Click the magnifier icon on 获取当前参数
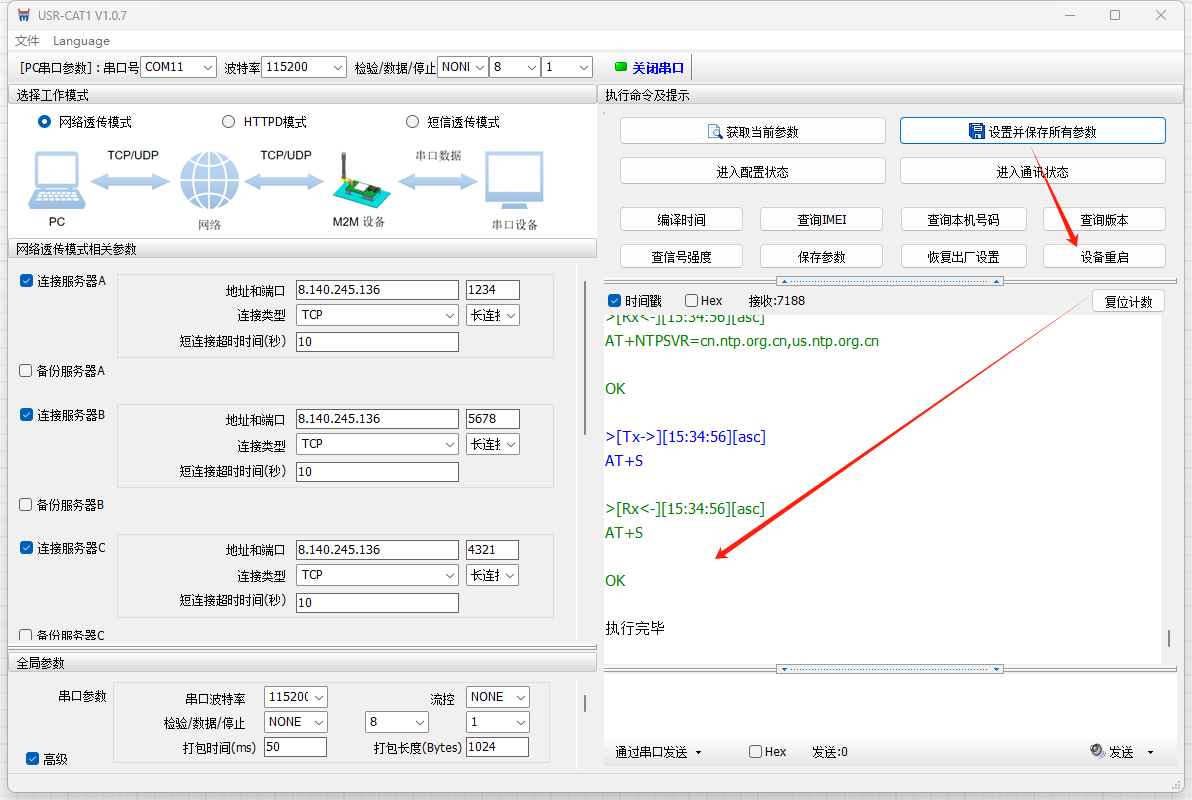 pos(714,131)
